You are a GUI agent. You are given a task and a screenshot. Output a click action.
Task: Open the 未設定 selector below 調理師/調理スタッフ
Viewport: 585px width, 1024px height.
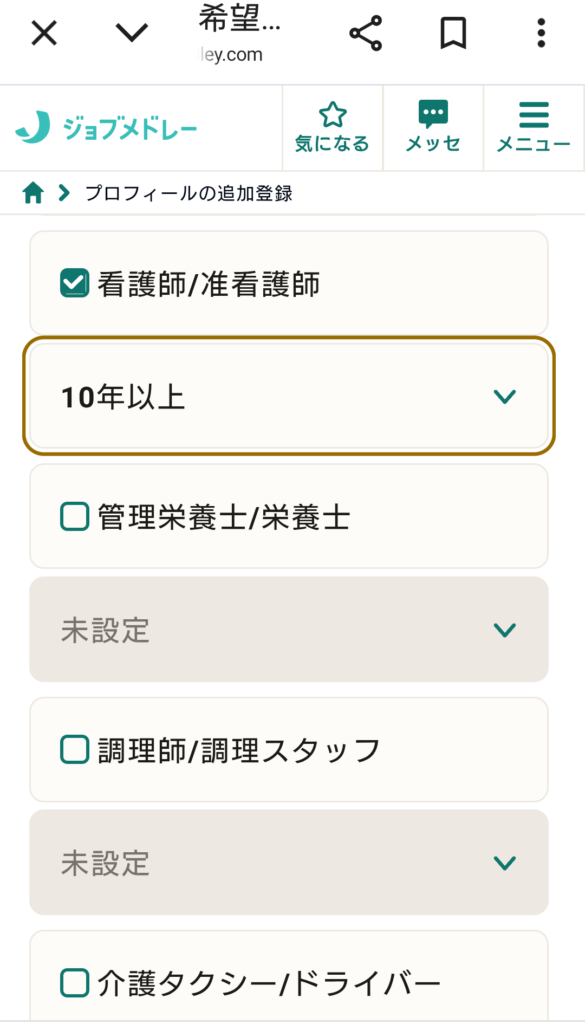point(290,863)
